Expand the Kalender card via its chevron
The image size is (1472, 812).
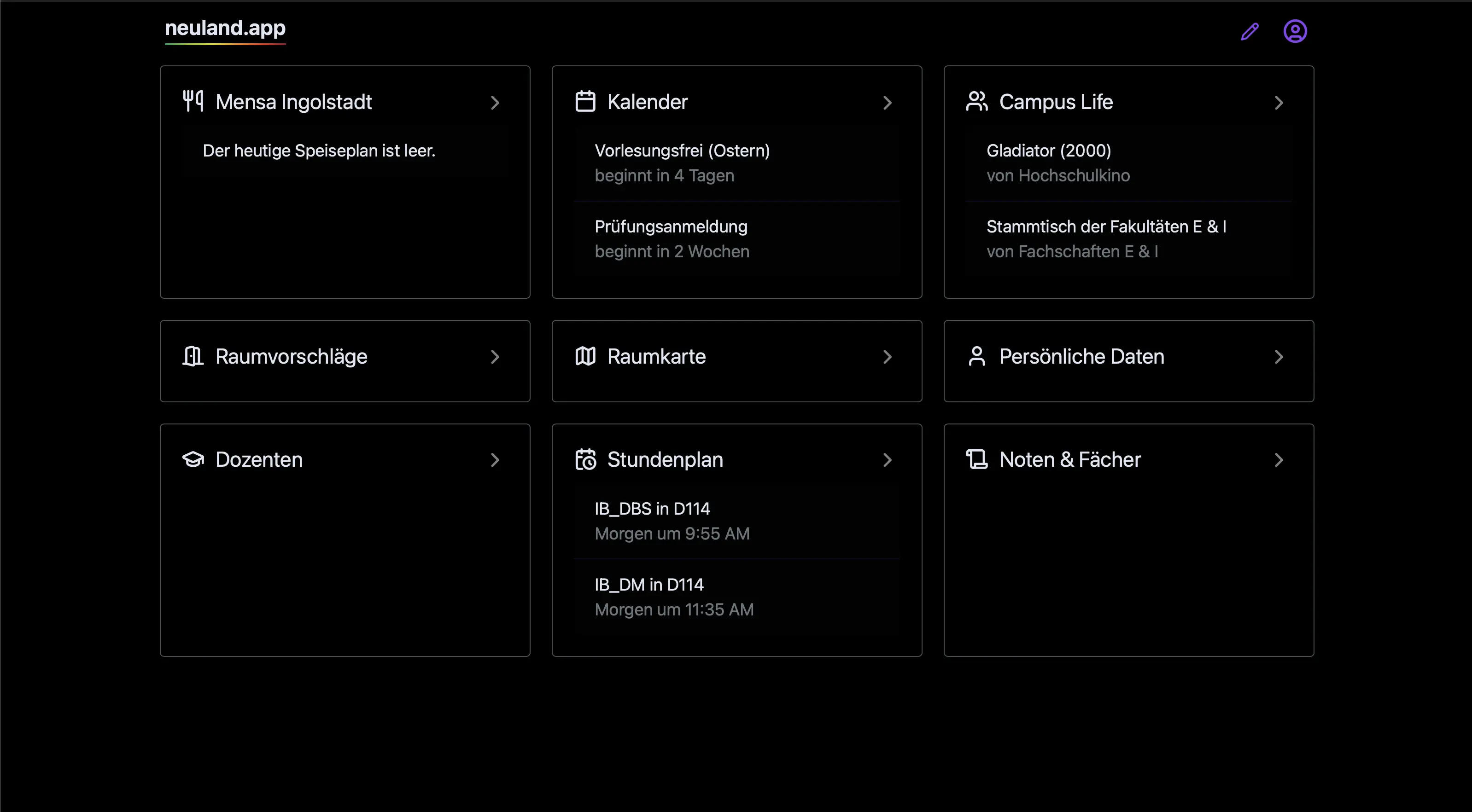coord(887,103)
